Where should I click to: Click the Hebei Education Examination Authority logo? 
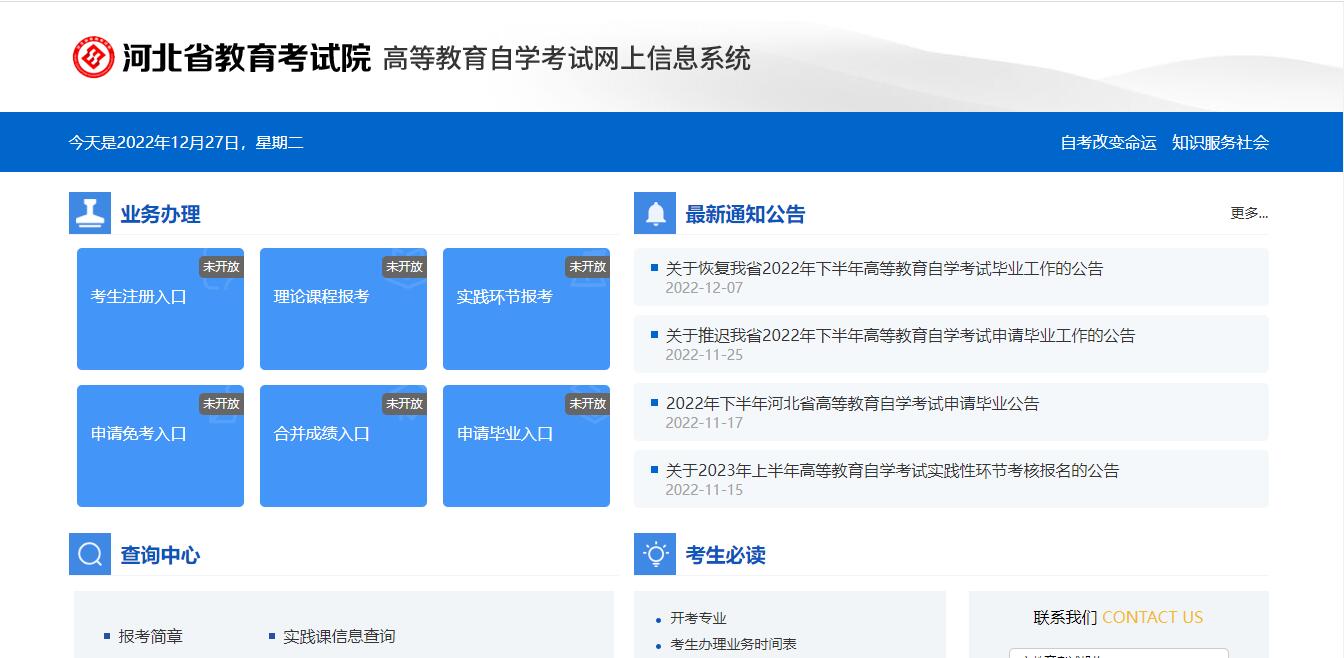point(94,58)
